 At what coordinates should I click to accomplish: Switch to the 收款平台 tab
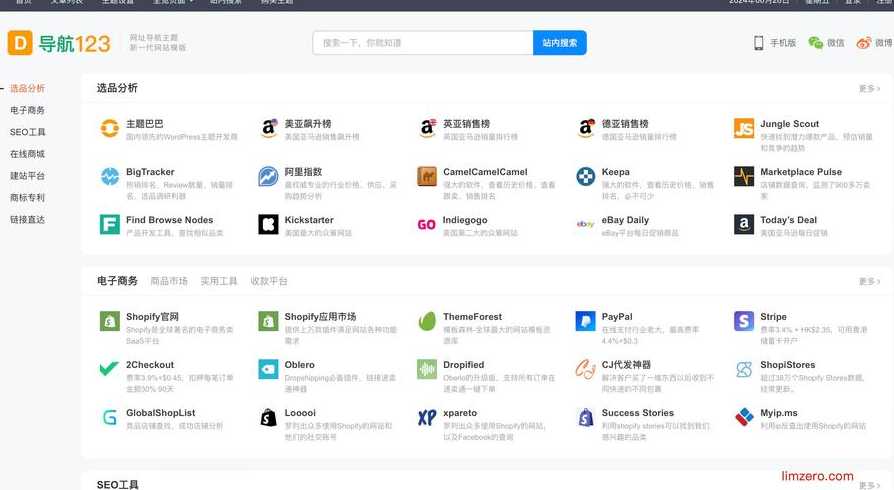pos(269,281)
